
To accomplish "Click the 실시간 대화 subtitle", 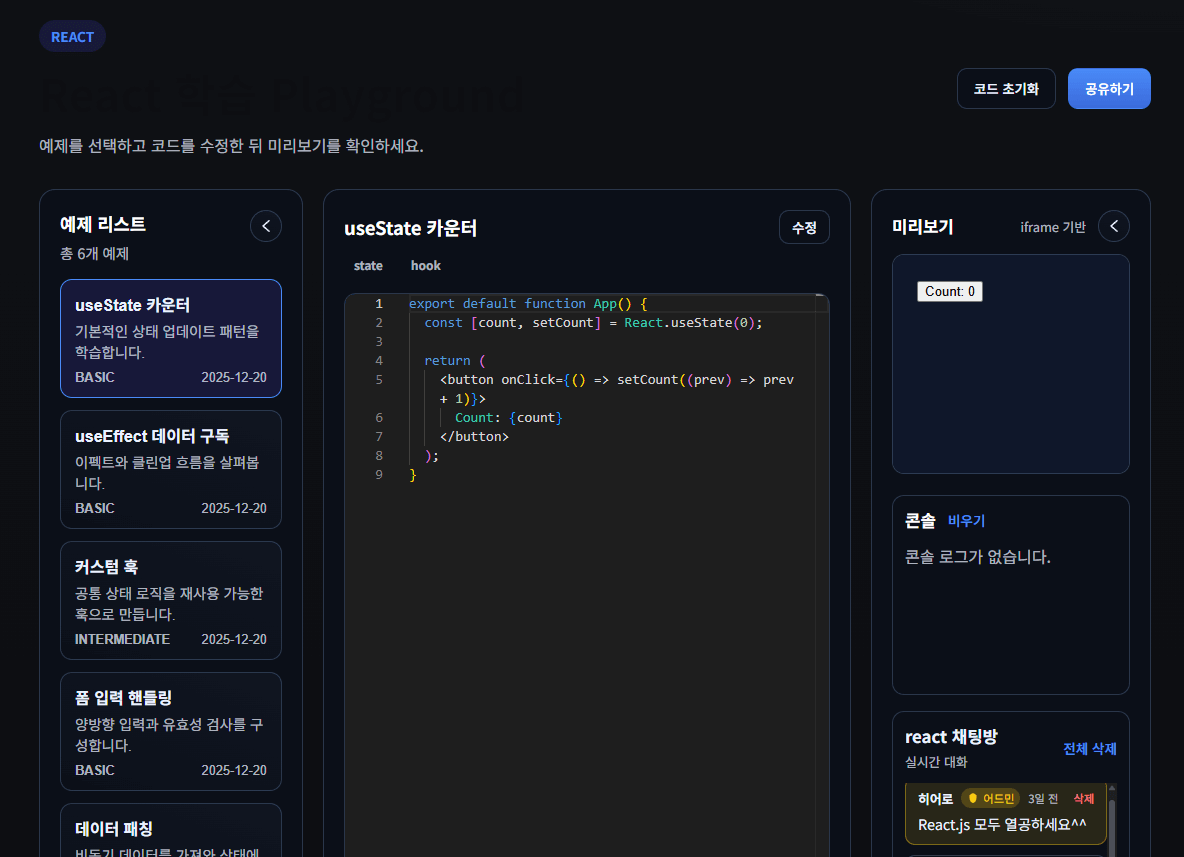I will 936,763.
